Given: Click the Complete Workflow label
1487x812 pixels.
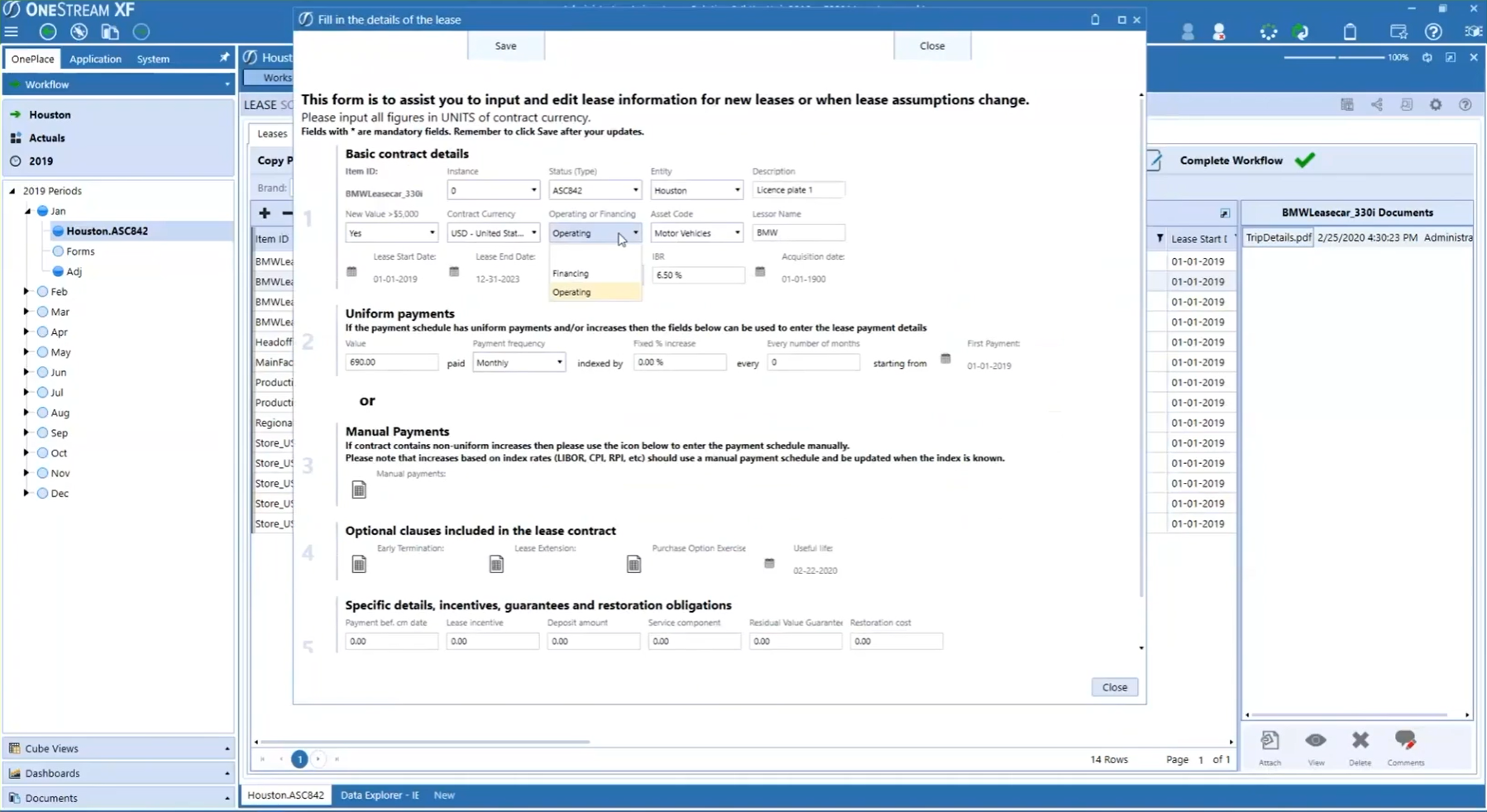Looking at the screenshot, I should [1231, 160].
